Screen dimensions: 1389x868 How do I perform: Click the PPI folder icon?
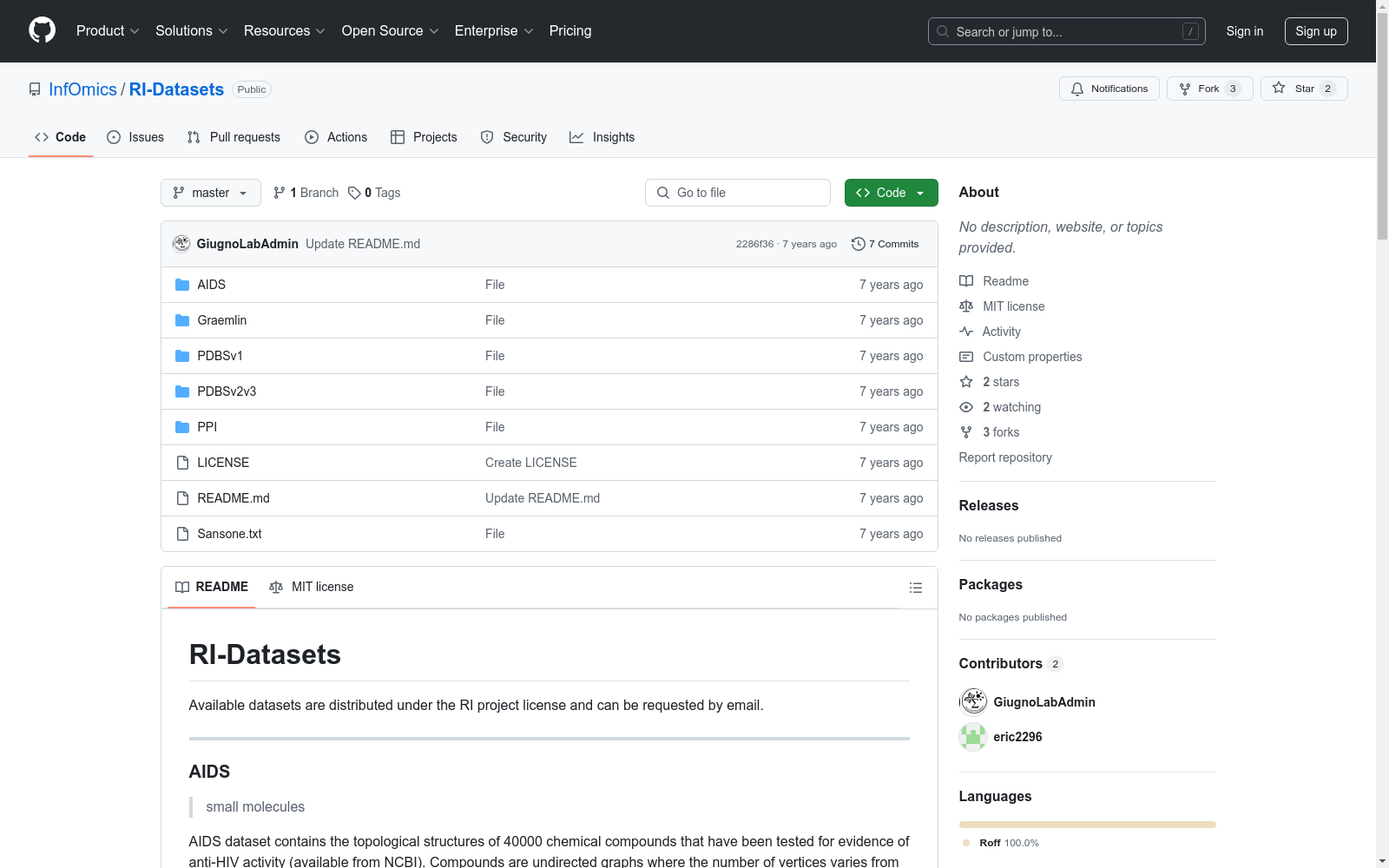tap(182, 427)
